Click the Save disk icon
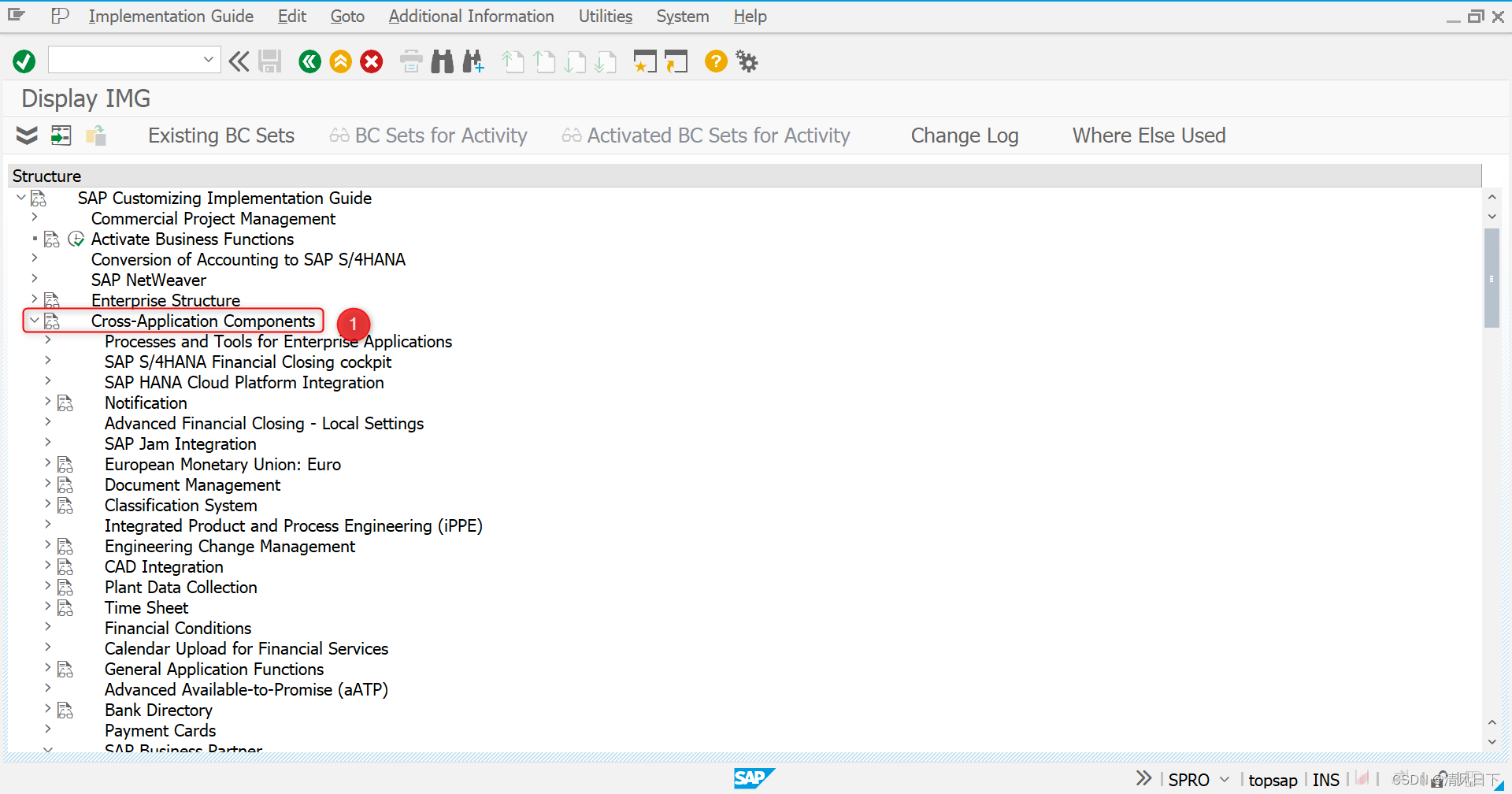 (270, 61)
